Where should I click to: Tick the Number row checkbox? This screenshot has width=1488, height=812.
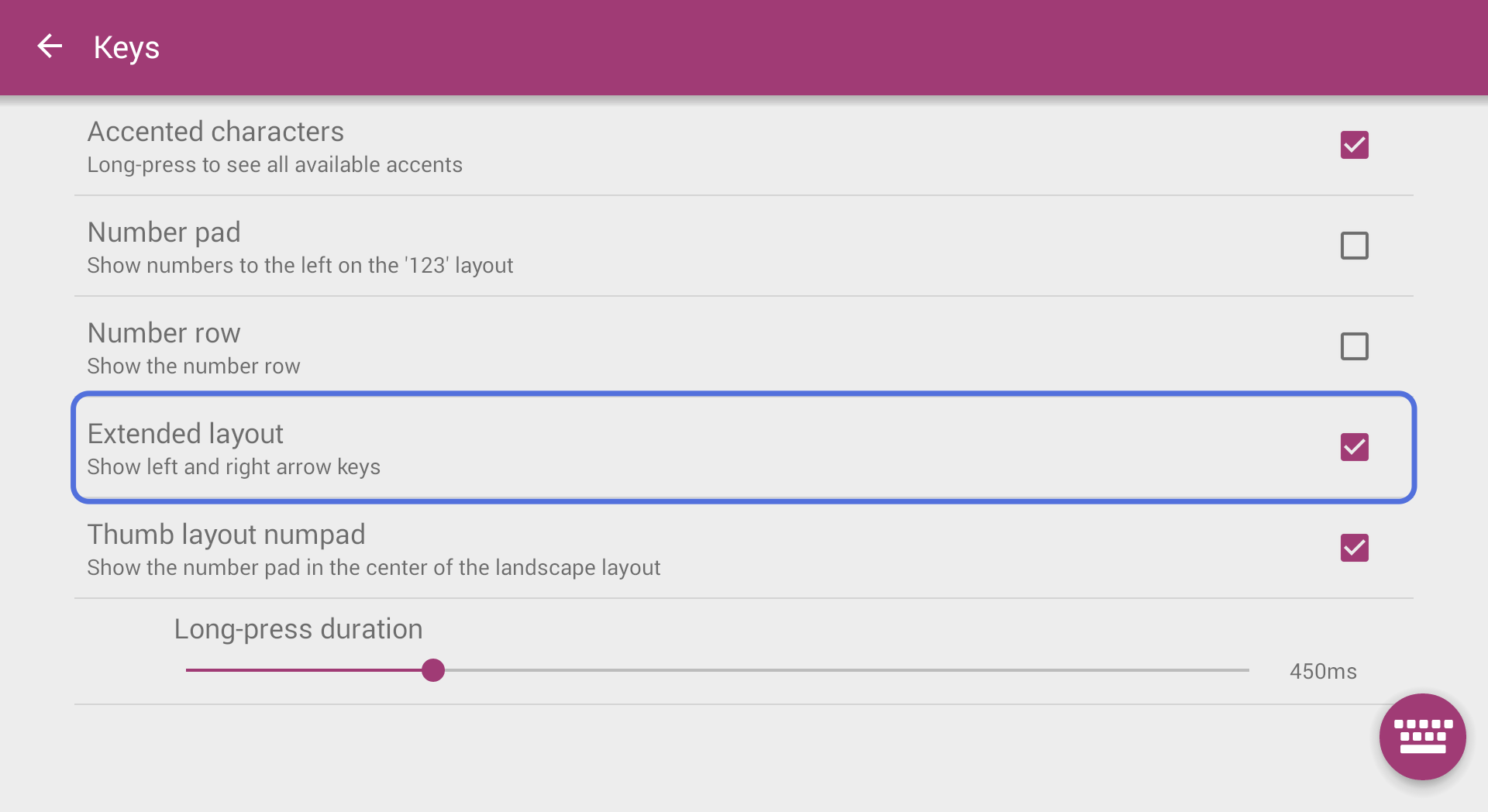pyautogui.click(x=1354, y=346)
